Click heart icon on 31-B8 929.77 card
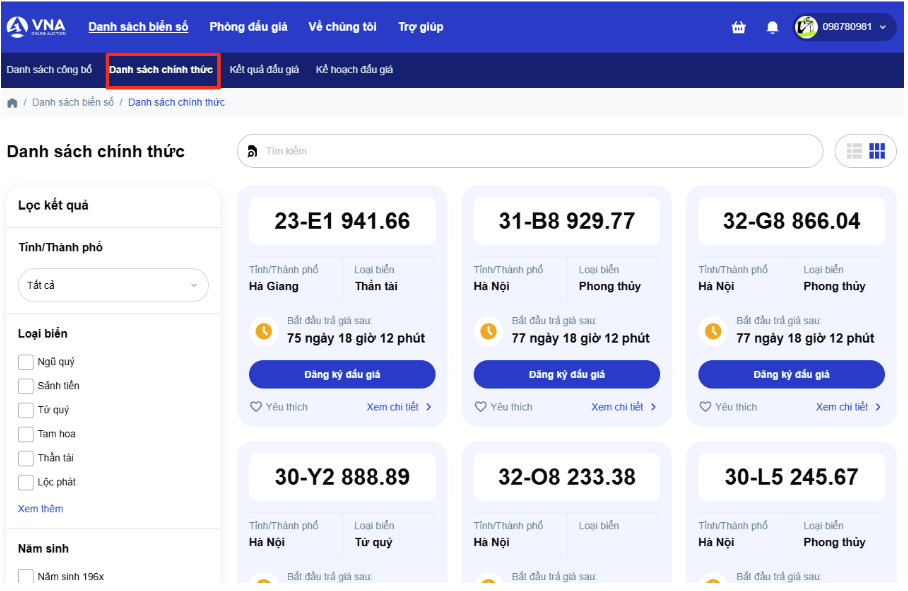This screenshot has width=908, height=591. pyautogui.click(x=480, y=407)
